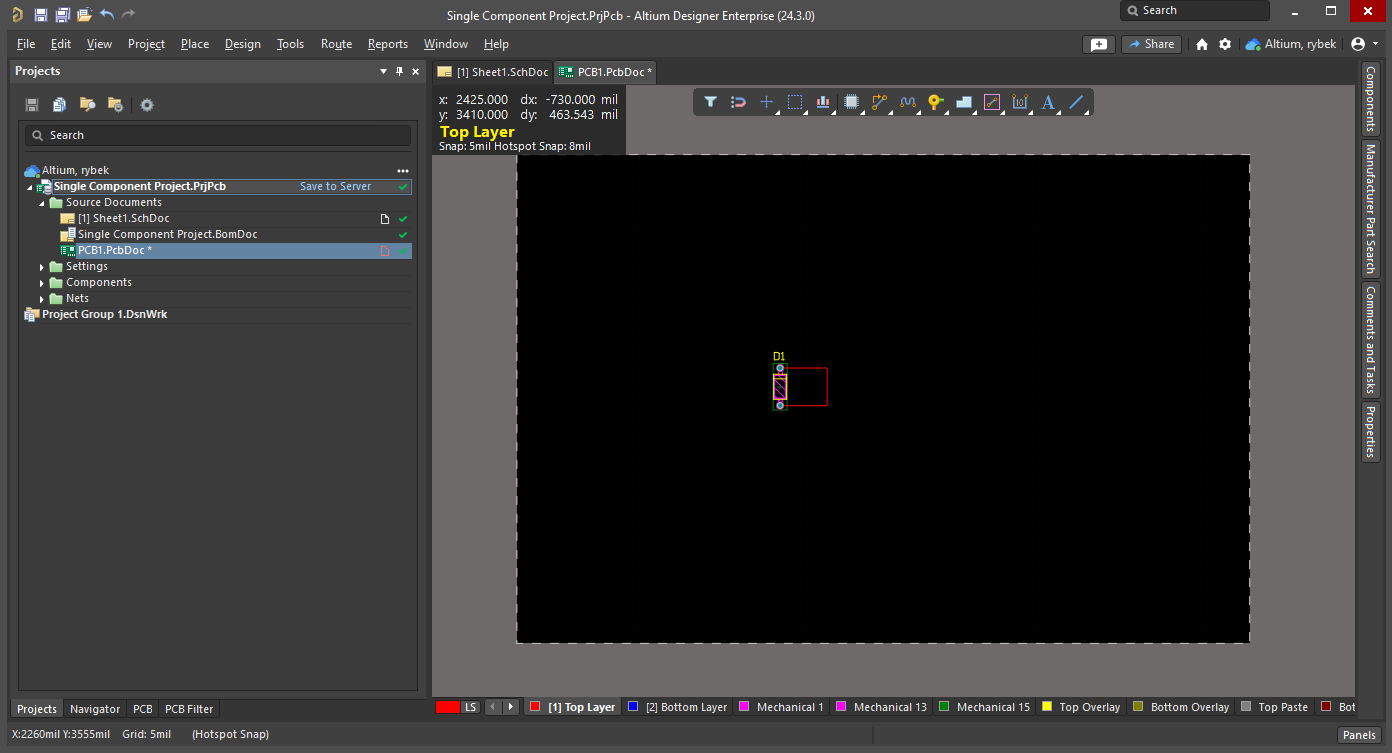
Task: Select the Interactive Length Tuning tool
Action: pos(908,102)
